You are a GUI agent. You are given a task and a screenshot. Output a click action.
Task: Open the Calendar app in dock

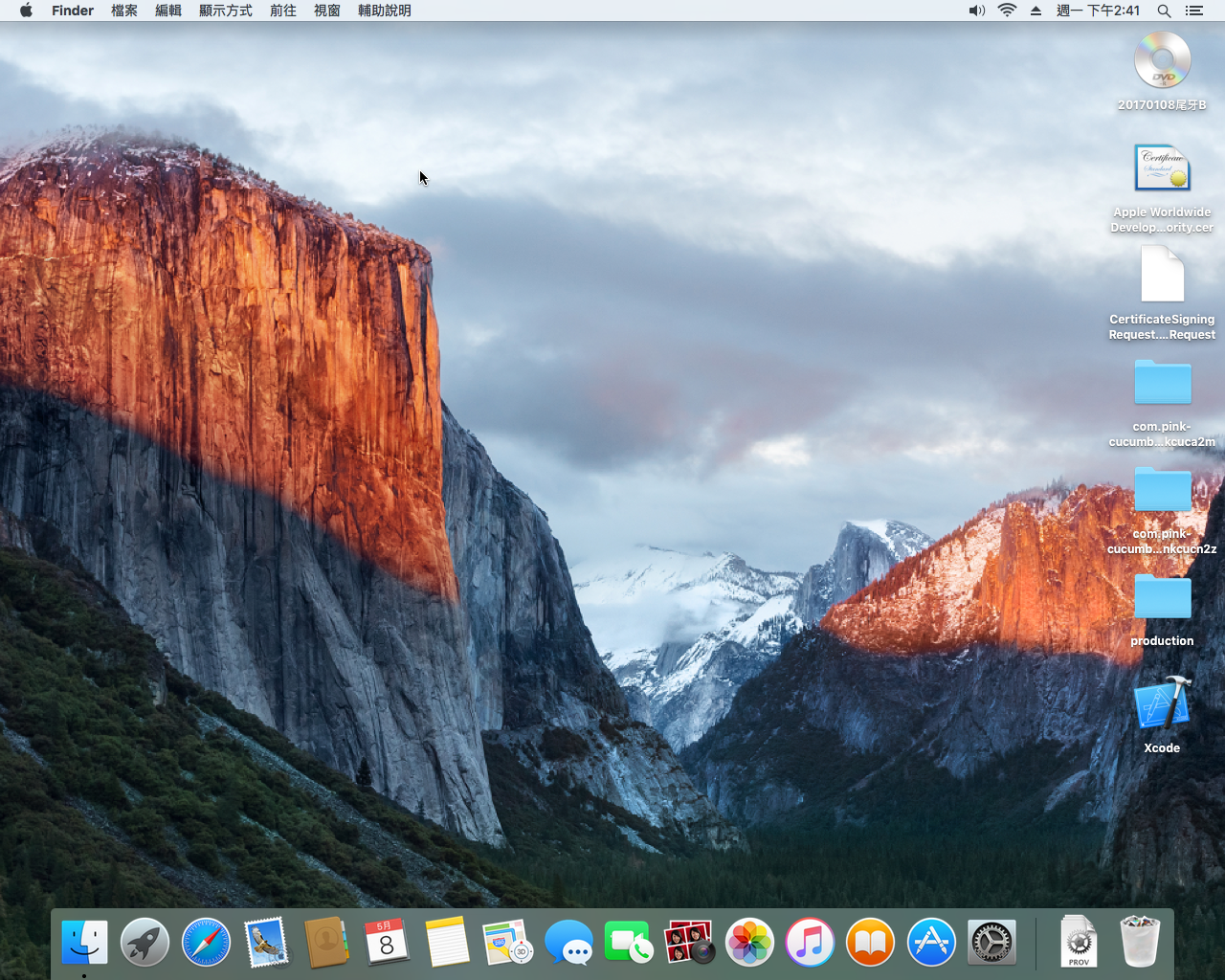coord(387,943)
